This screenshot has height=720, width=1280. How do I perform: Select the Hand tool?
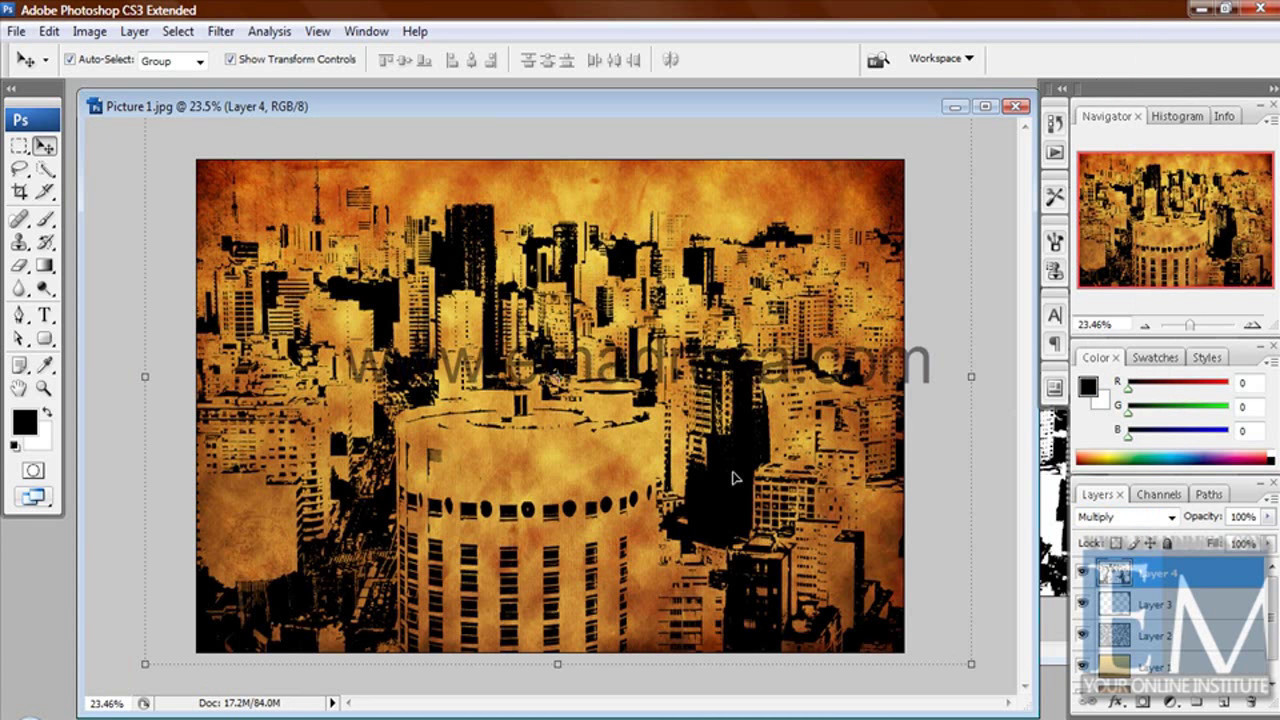tap(19, 389)
